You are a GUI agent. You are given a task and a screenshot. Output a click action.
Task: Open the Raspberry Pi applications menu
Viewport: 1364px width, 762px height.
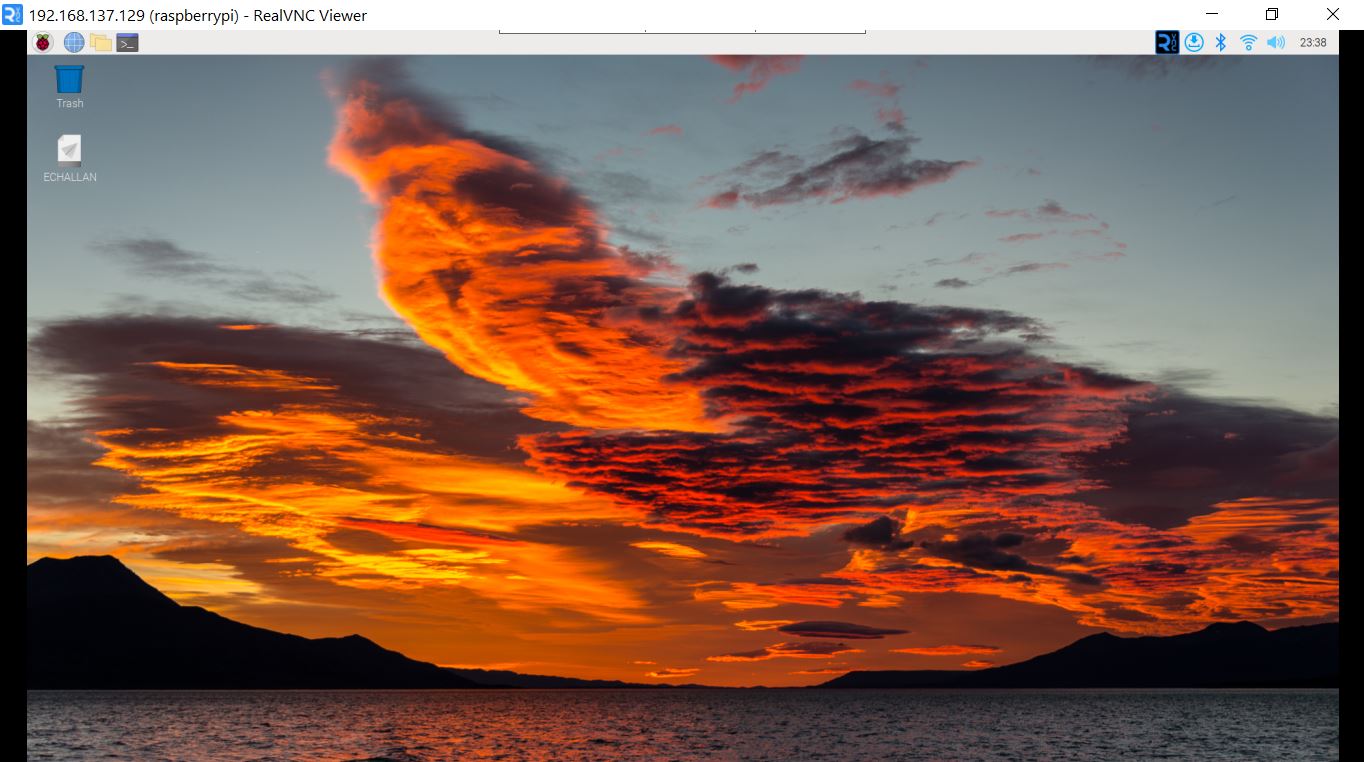pos(42,42)
